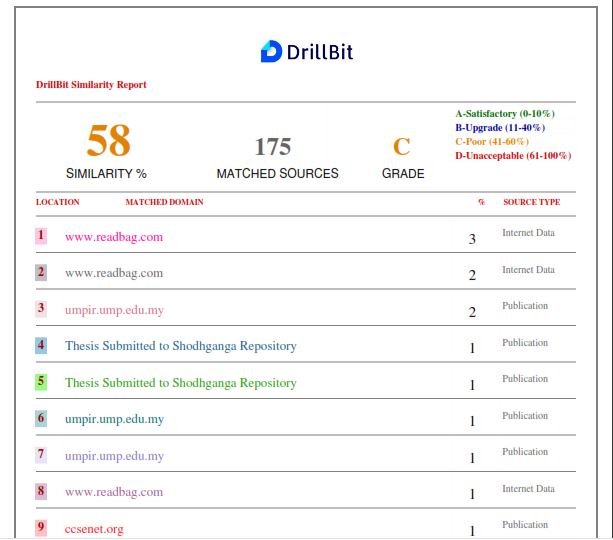Click the SOURCE TYPE column header

pos(532,202)
